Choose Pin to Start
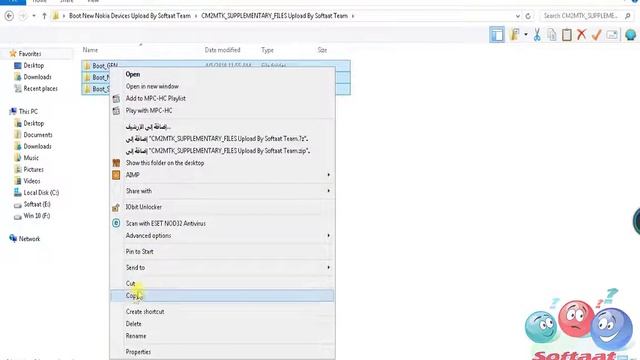The image size is (640, 360). pos(222,251)
